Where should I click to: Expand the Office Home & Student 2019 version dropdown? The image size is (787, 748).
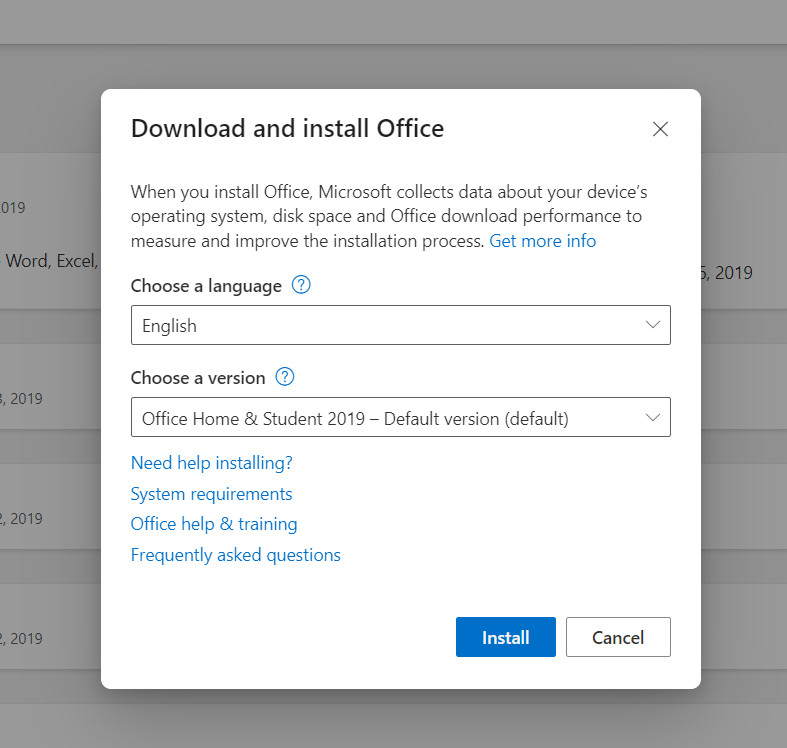point(401,417)
